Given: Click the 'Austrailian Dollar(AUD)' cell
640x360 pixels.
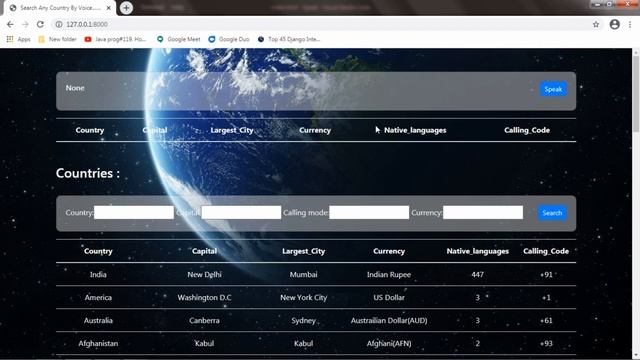Looking at the screenshot, I should coord(389,320).
